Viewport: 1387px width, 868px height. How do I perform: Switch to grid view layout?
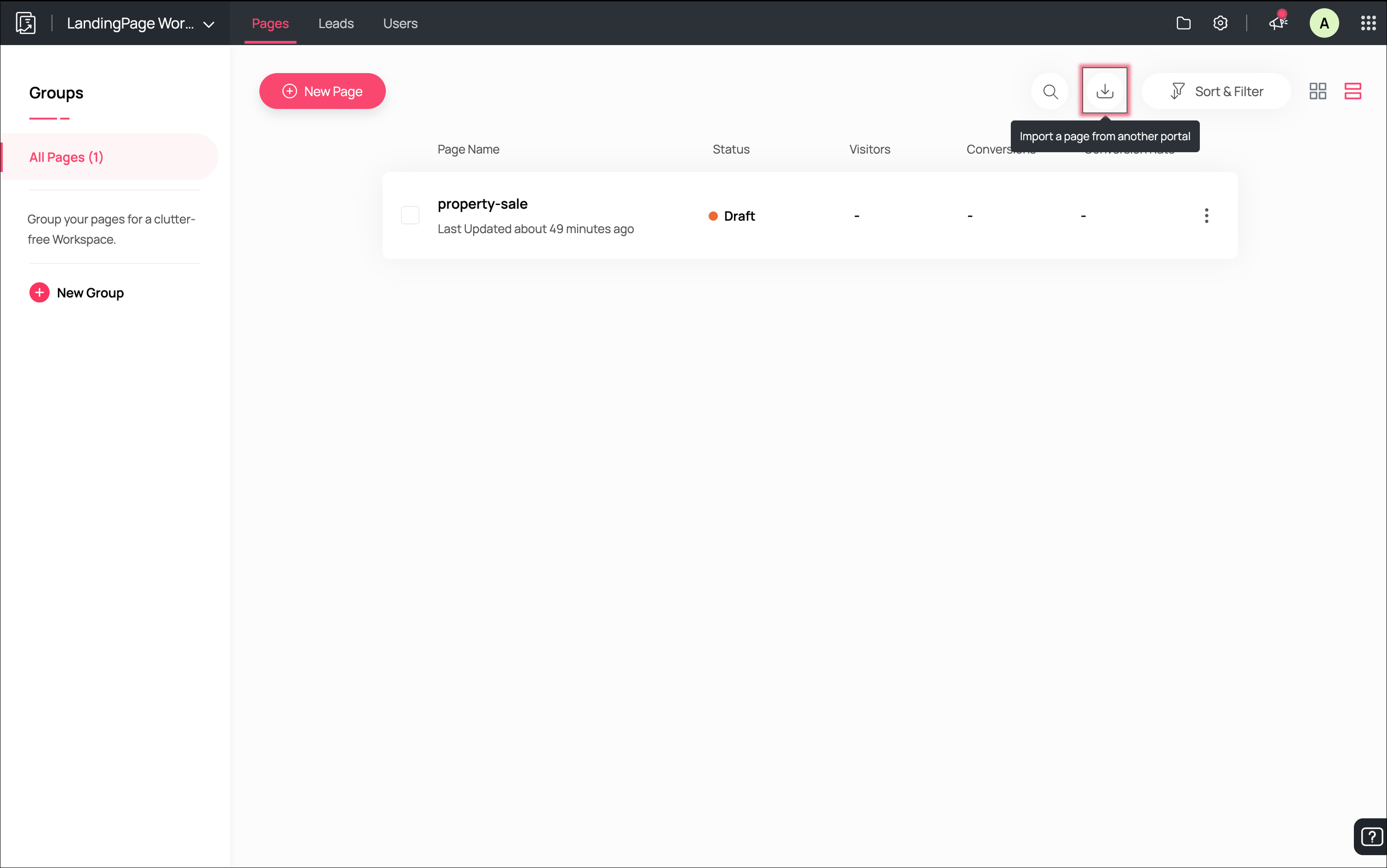tap(1318, 91)
